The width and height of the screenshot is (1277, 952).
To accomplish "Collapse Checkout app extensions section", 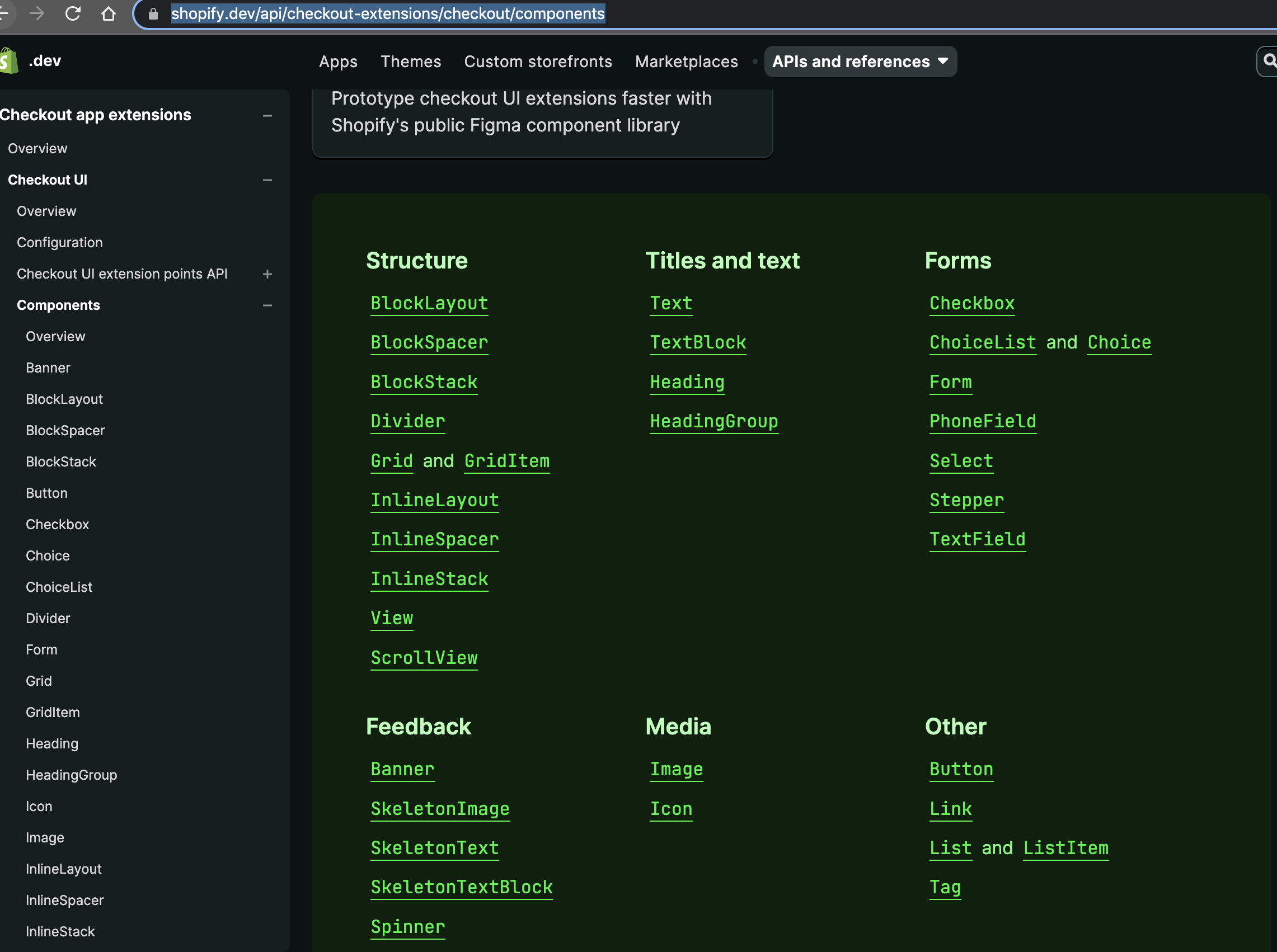I will coord(267,116).
